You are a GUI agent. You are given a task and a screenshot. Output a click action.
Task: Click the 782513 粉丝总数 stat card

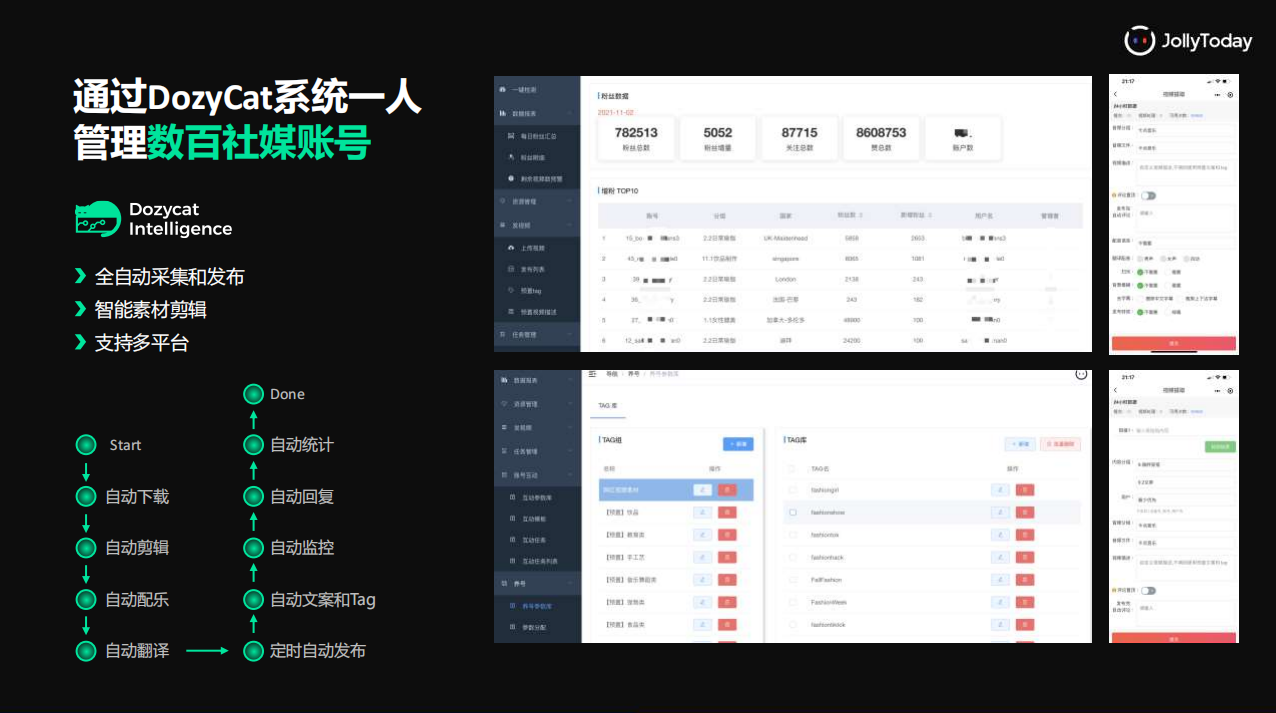point(636,138)
